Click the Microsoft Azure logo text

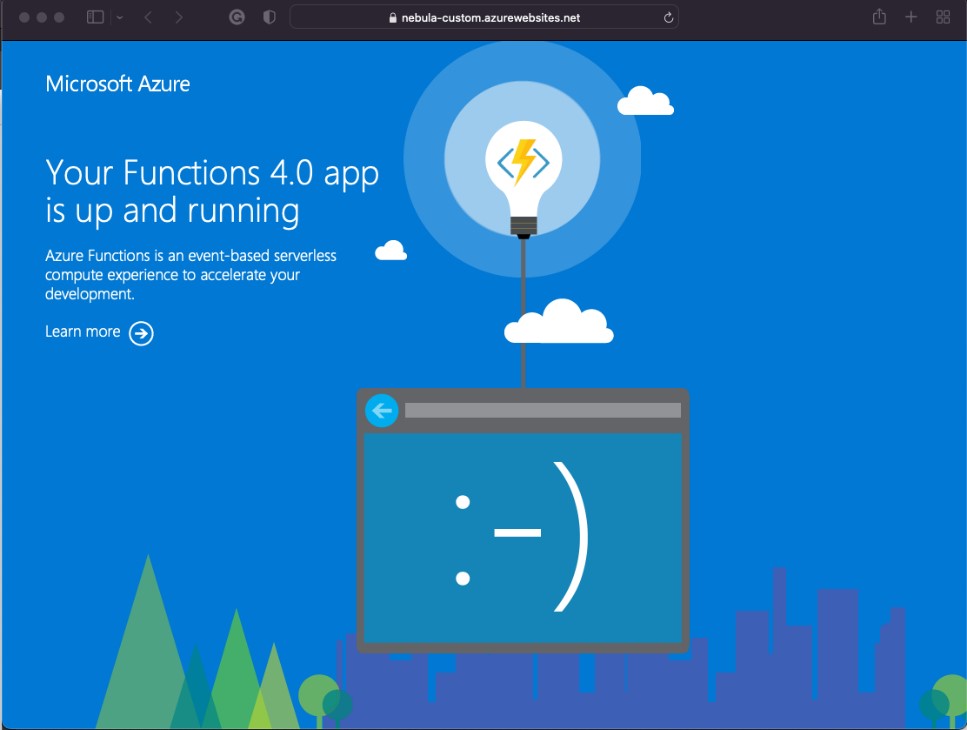117,84
